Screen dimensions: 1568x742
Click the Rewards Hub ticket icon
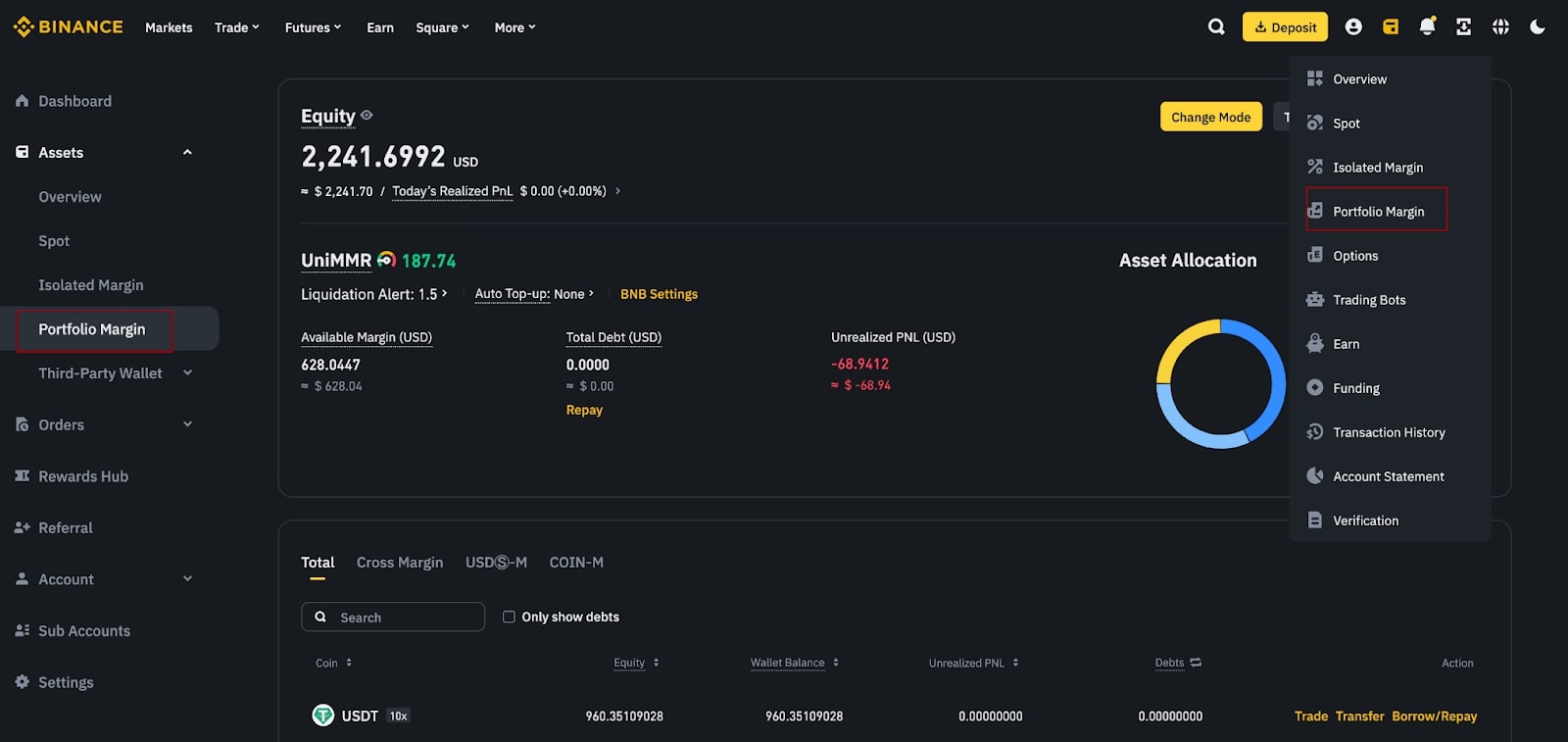(22, 476)
